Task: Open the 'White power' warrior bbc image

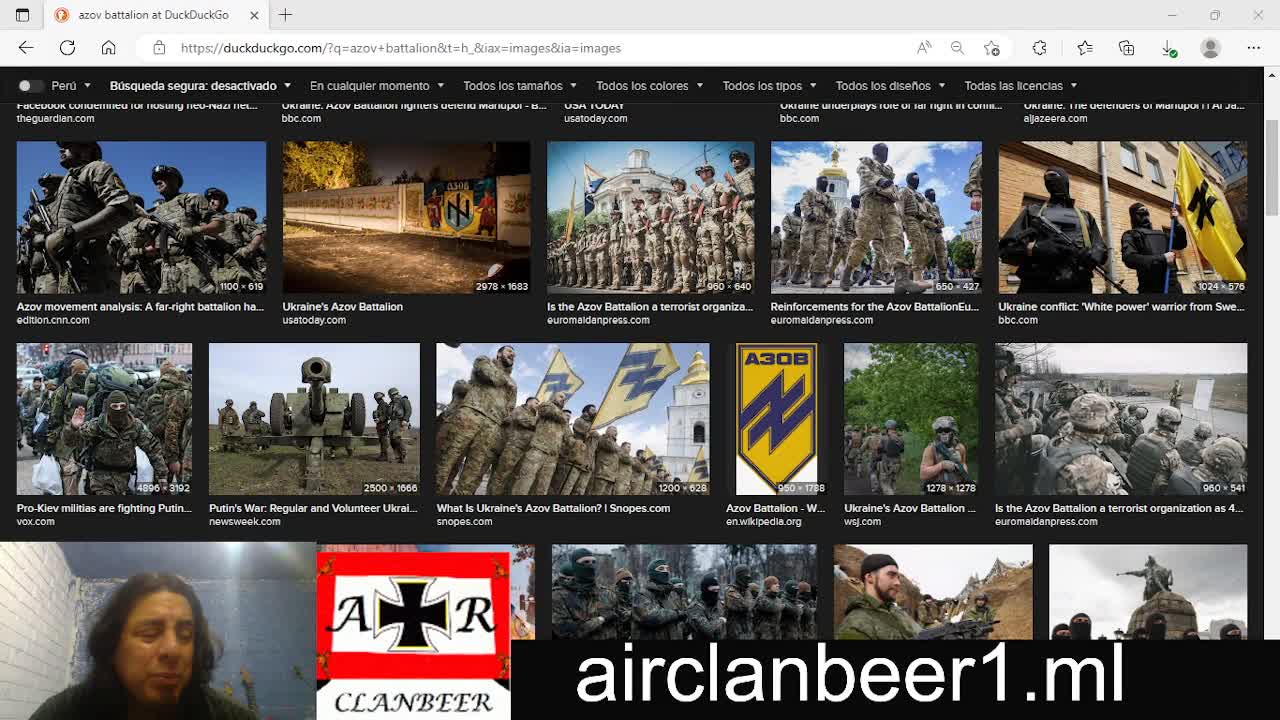Action: pos(1122,217)
